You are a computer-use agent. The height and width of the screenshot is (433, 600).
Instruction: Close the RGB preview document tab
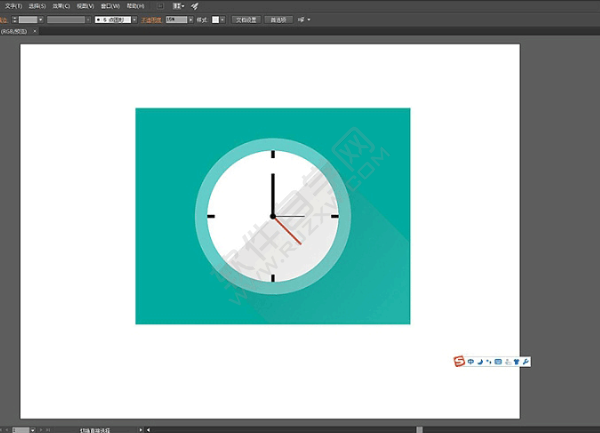36,31
